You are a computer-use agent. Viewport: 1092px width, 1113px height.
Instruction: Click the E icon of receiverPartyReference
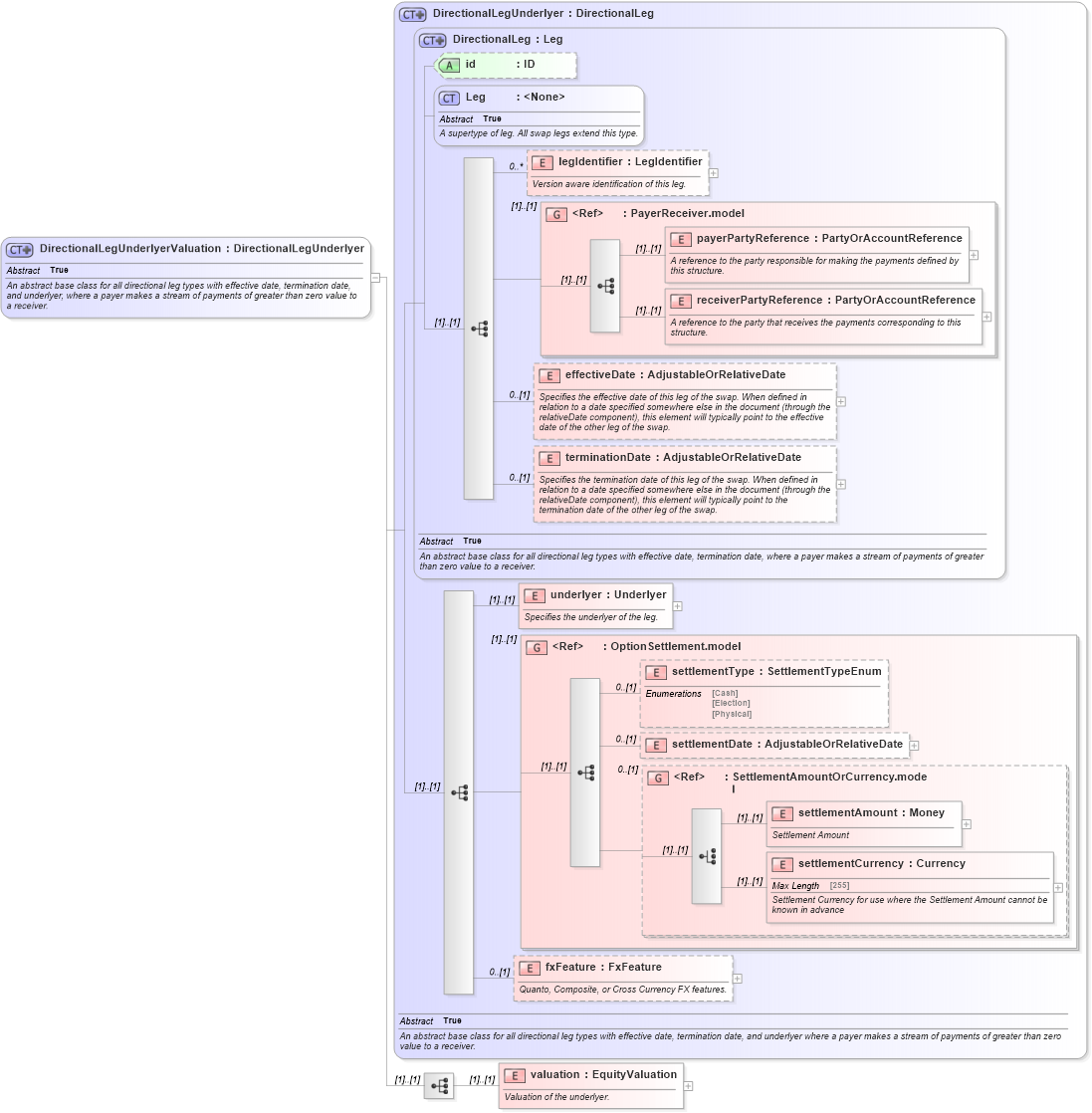click(x=681, y=301)
